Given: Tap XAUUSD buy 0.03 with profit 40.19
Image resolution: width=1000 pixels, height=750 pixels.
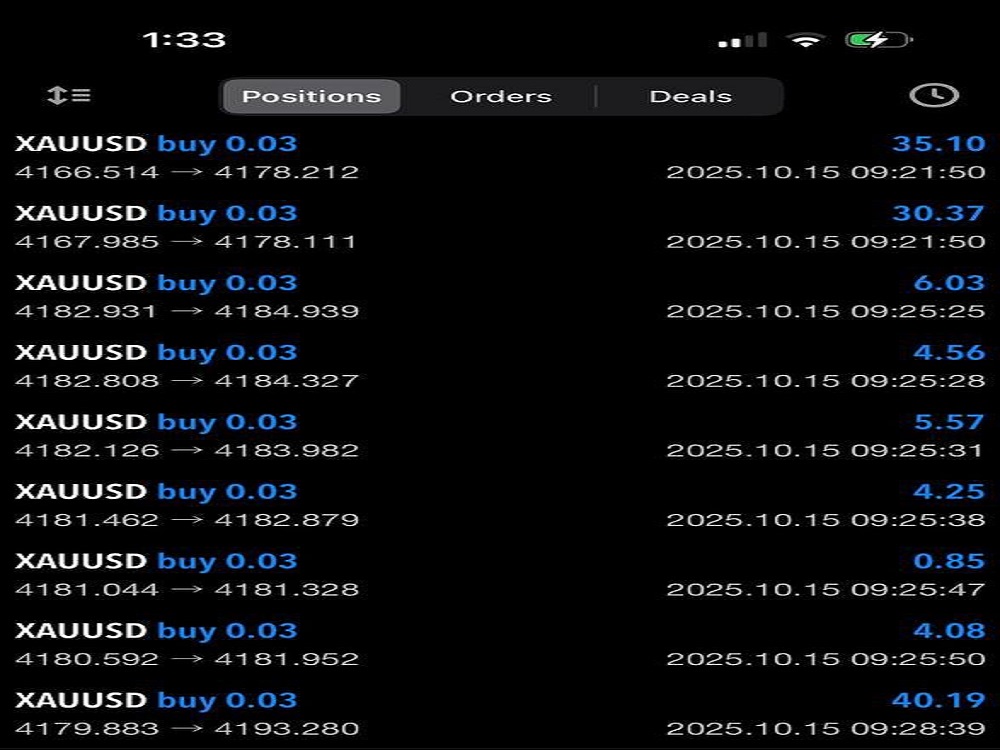Looking at the screenshot, I should pos(156,700).
